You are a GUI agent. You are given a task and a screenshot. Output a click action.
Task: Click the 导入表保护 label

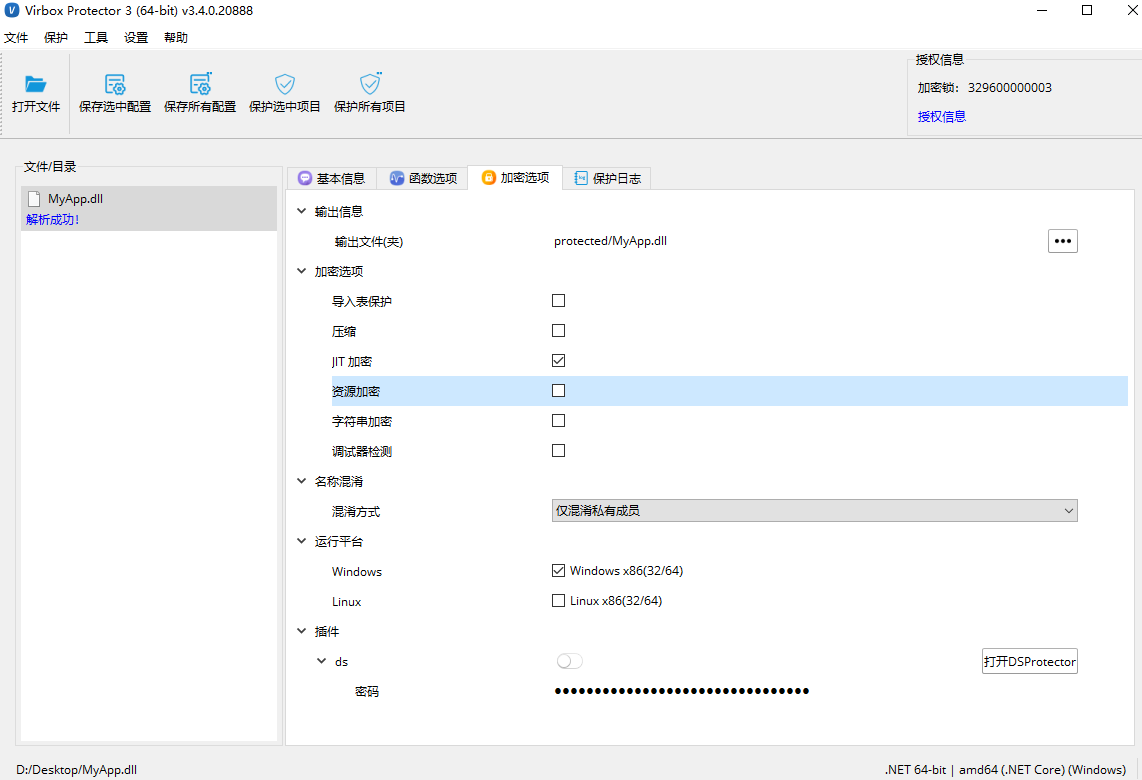pyautogui.click(x=362, y=302)
